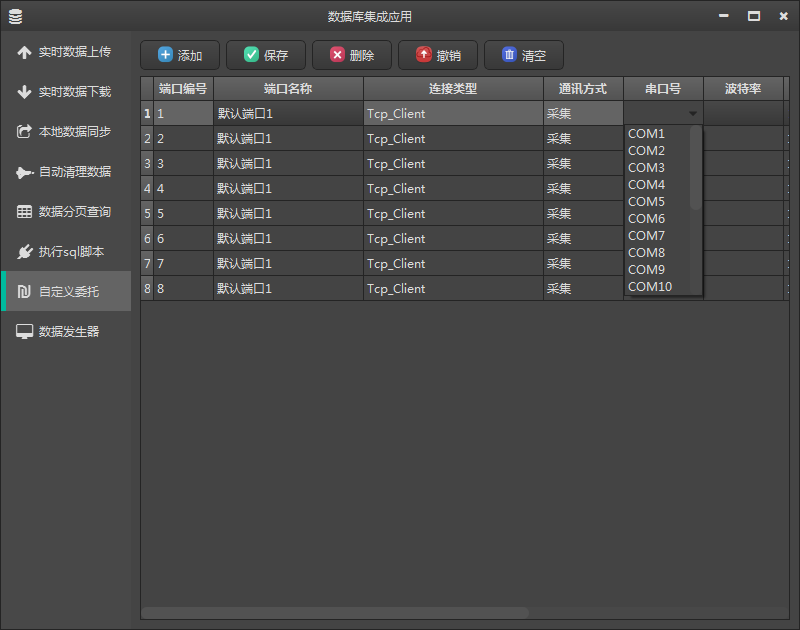800x630 pixels.
Task: Click Tcp_Client cell in row 2
Action: click(x=453, y=138)
